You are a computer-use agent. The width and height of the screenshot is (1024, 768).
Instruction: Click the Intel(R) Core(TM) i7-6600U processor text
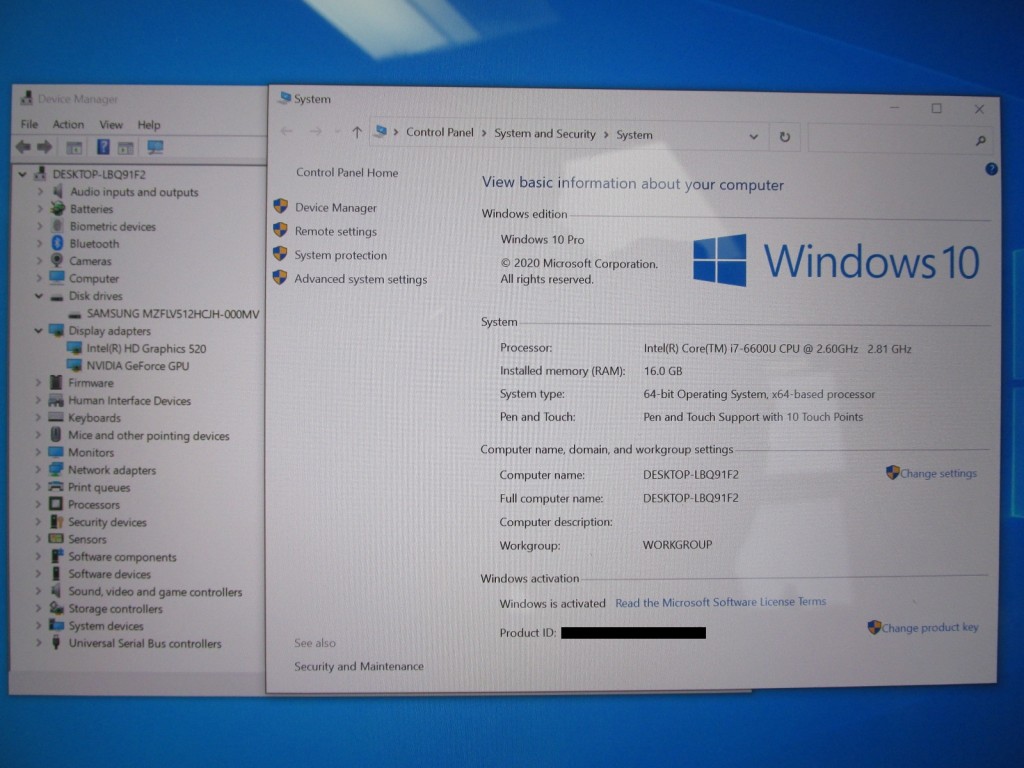click(x=777, y=349)
